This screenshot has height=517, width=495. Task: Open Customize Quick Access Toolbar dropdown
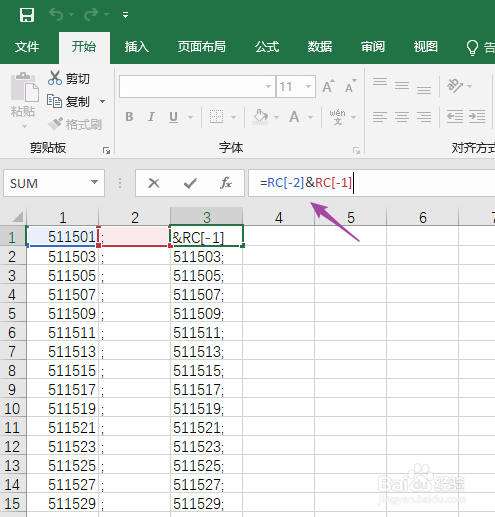click(x=125, y=15)
